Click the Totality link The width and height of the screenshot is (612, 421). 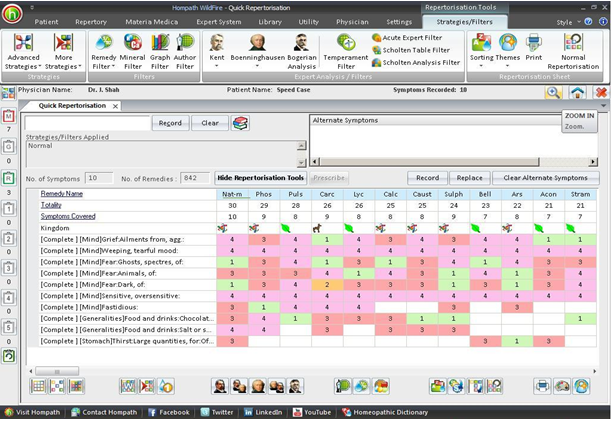(51, 205)
